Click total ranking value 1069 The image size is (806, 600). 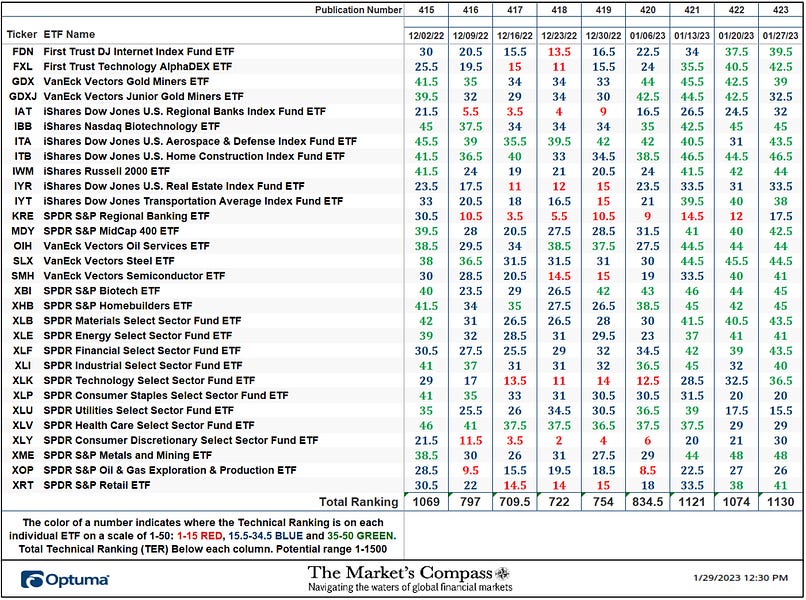(426, 502)
